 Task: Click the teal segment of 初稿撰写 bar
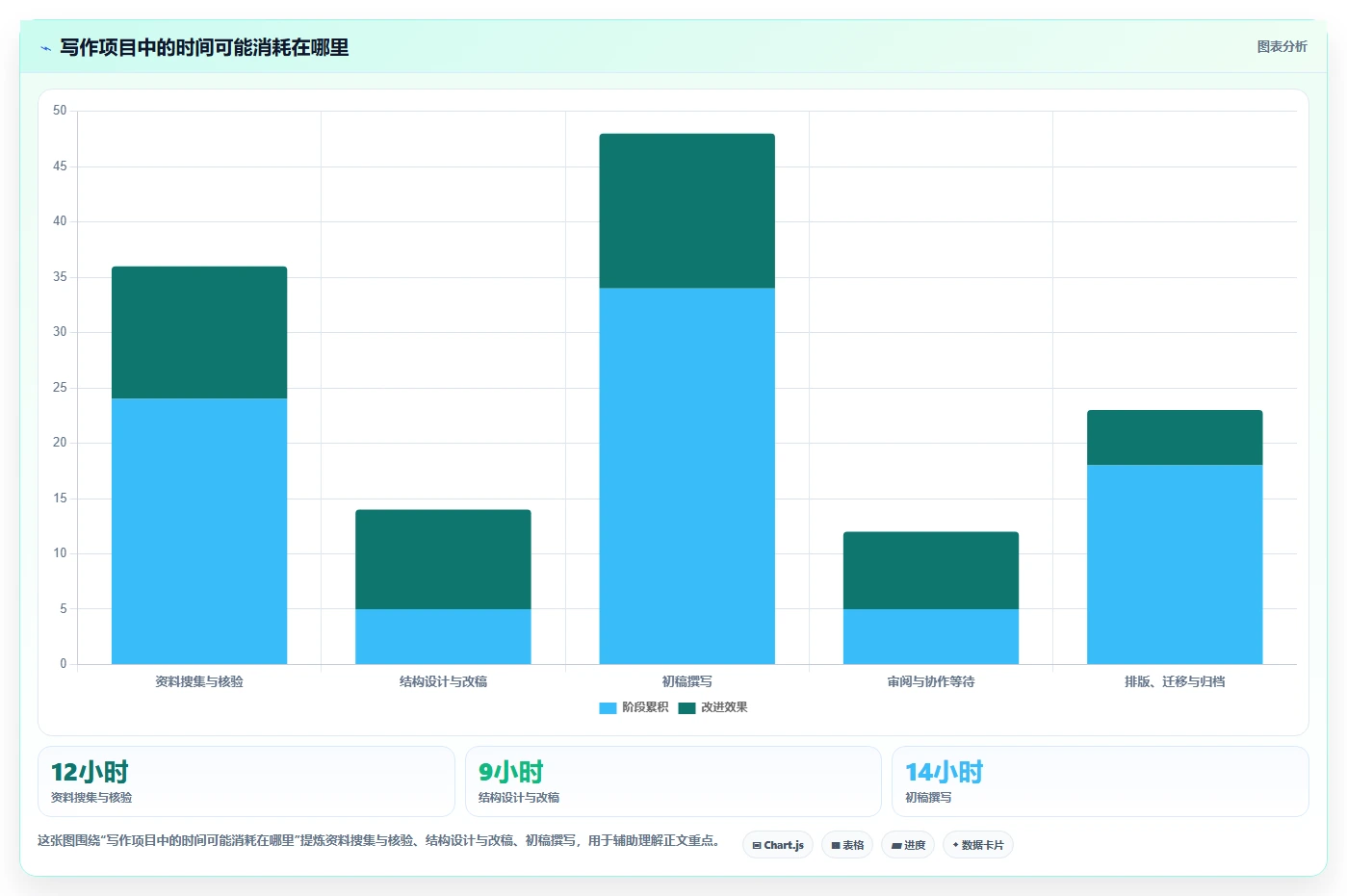tap(686, 211)
